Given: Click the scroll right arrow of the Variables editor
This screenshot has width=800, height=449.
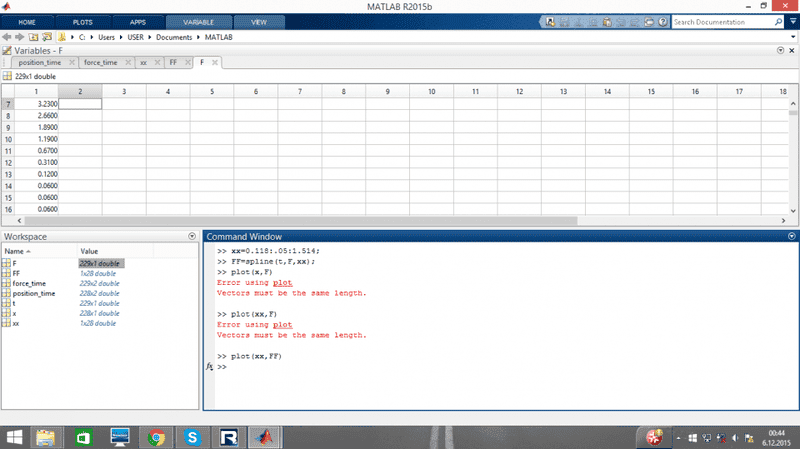Looking at the screenshot, I should 783,220.
